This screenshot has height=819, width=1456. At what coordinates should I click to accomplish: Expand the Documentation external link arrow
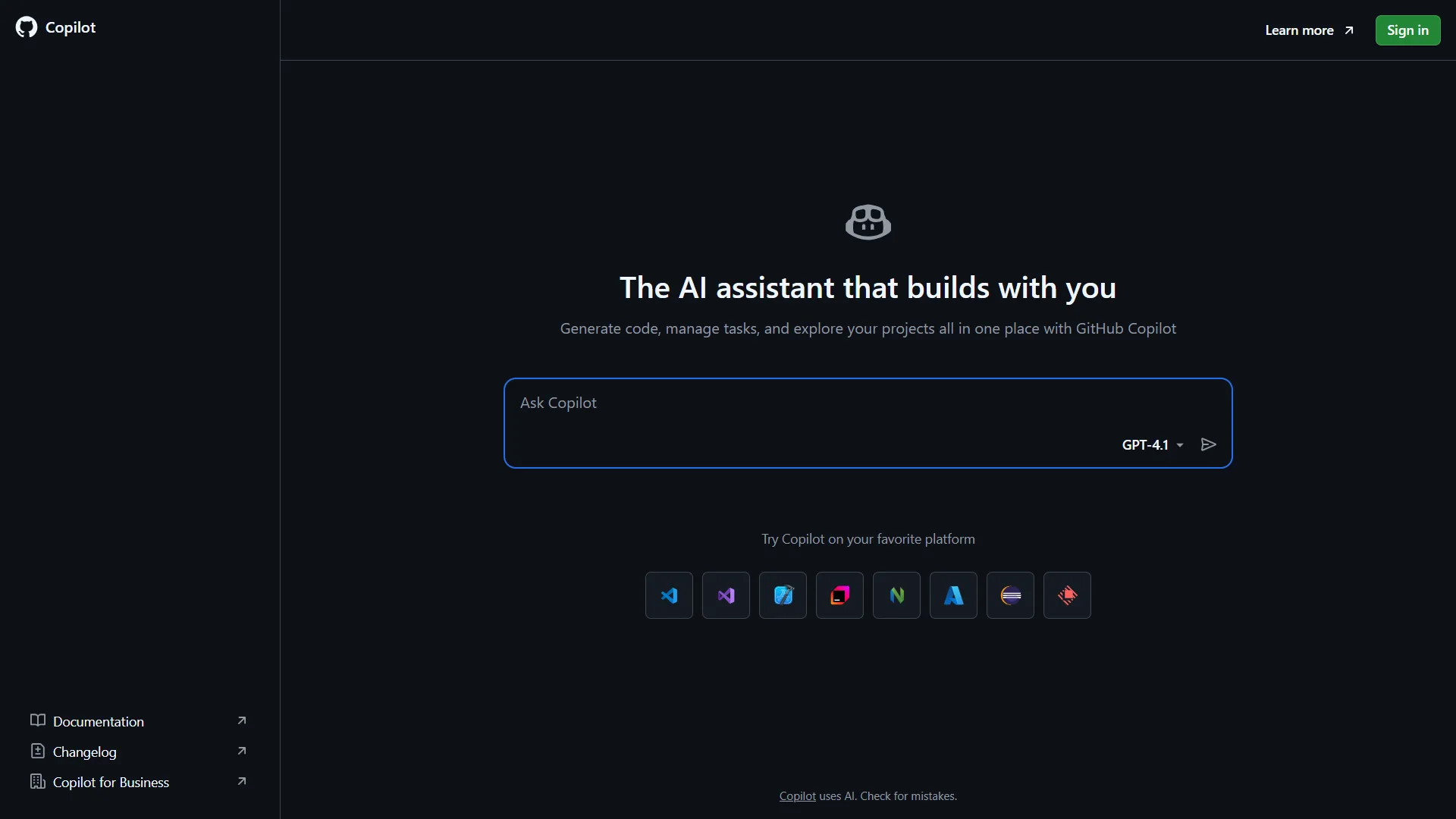[x=242, y=720]
